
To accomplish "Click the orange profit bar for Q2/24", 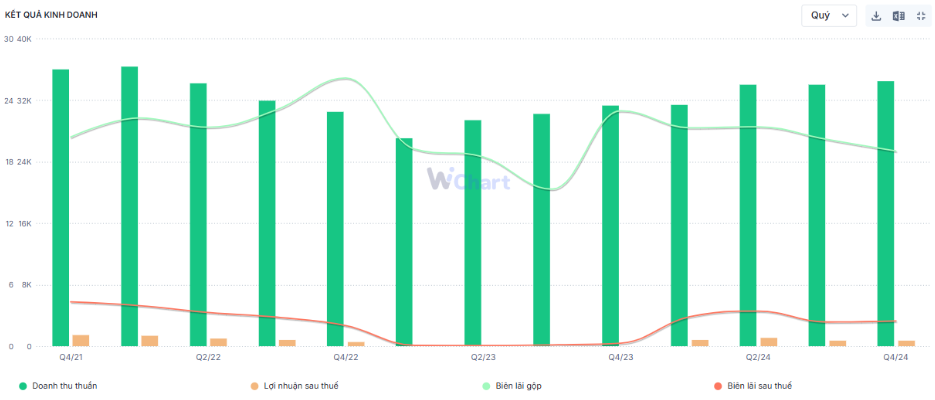I will pyautogui.click(x=768, y=342).
